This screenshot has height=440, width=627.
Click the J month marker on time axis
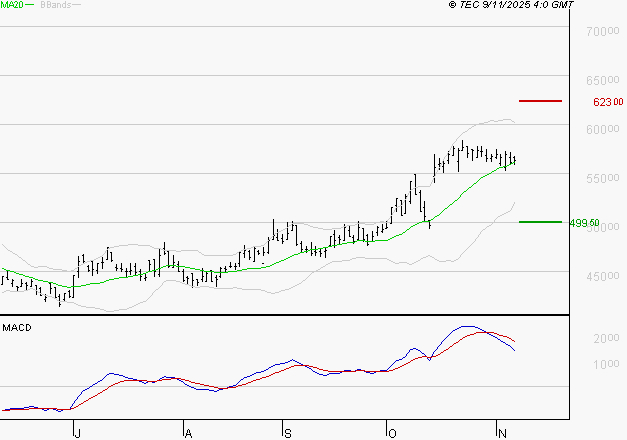pos(78,433)
